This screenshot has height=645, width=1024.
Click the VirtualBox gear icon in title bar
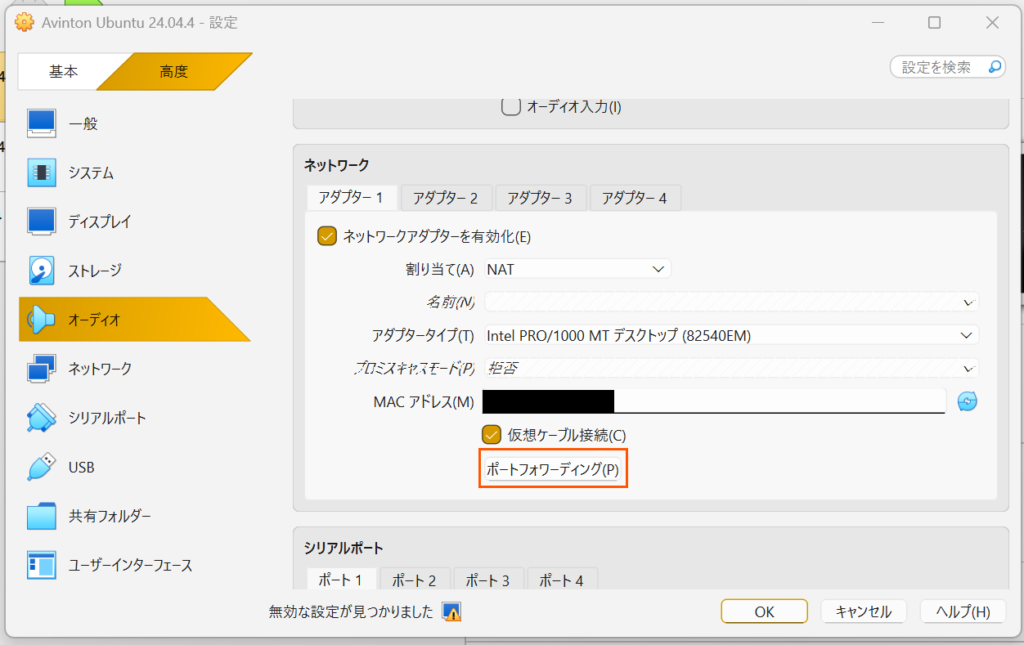pos(24,22)
